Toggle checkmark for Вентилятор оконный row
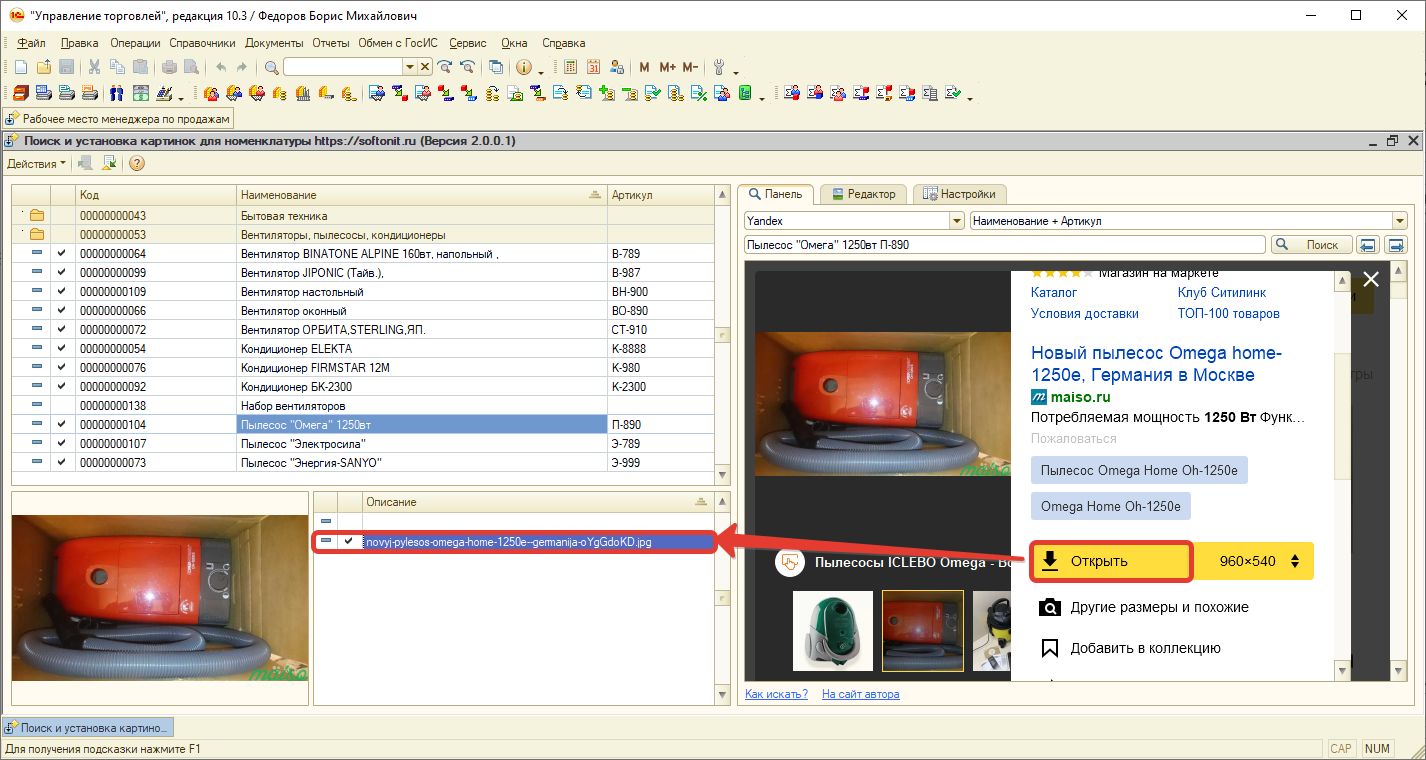The width and height of the screenshot is (1426, 760). pyautogui.click(x=63, y=311)
